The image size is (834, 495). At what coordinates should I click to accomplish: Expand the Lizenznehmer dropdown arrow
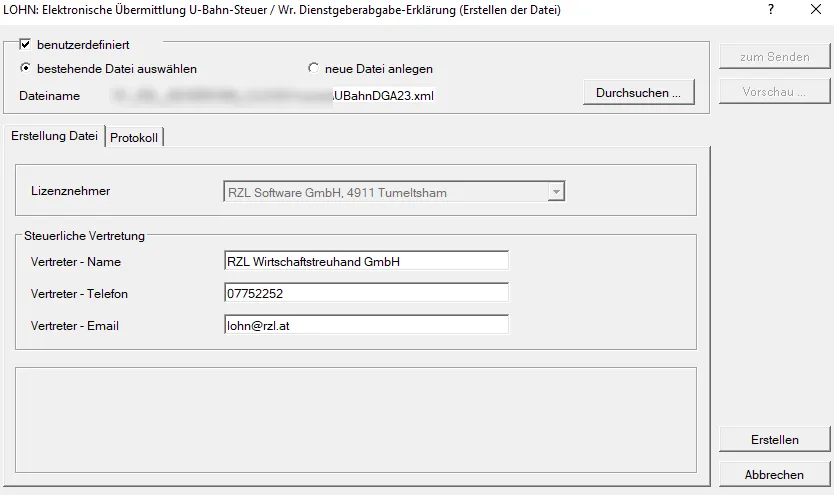tap(556, 192)
